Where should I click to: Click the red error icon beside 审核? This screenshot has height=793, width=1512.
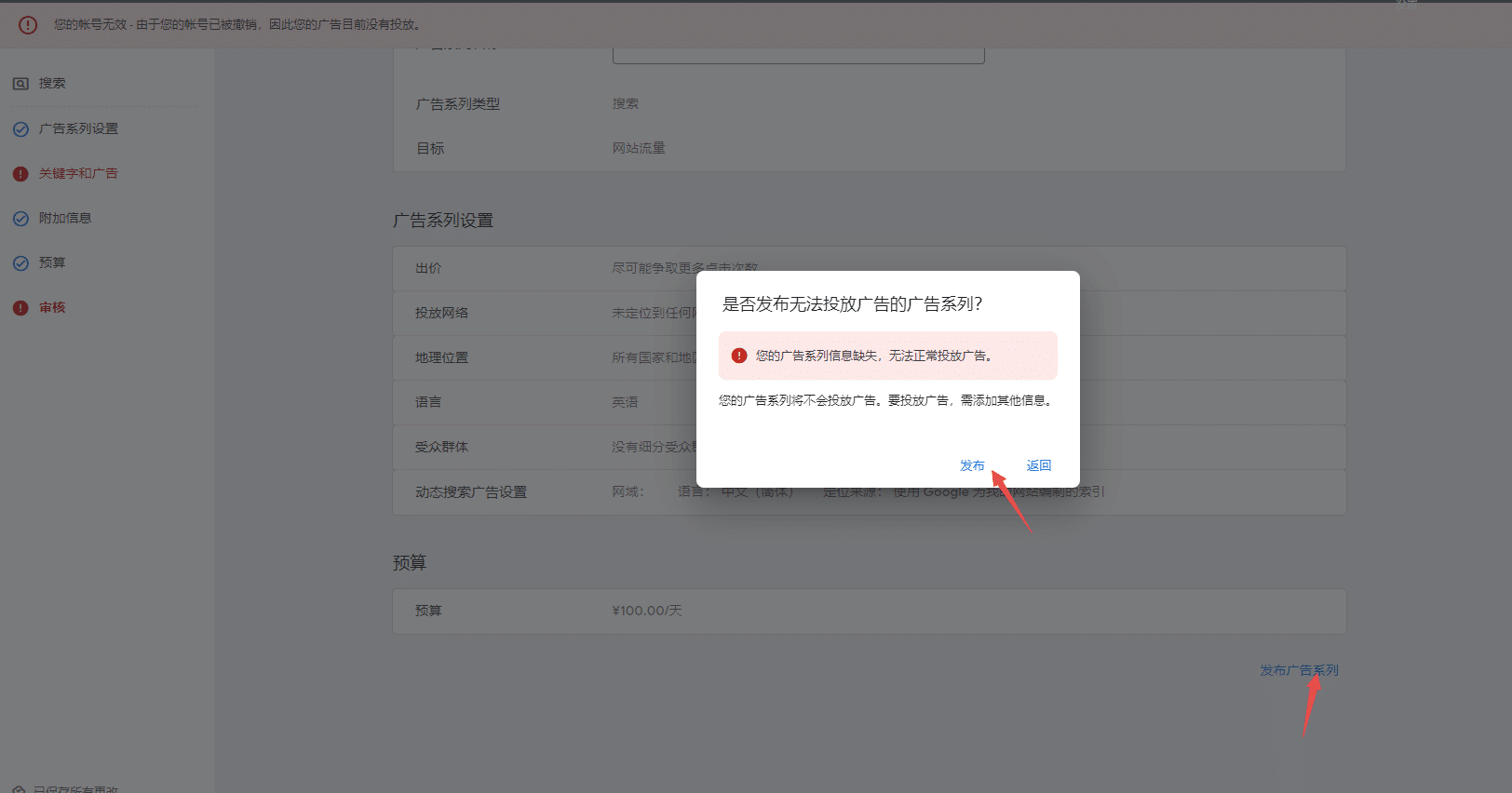coord(20,308)
